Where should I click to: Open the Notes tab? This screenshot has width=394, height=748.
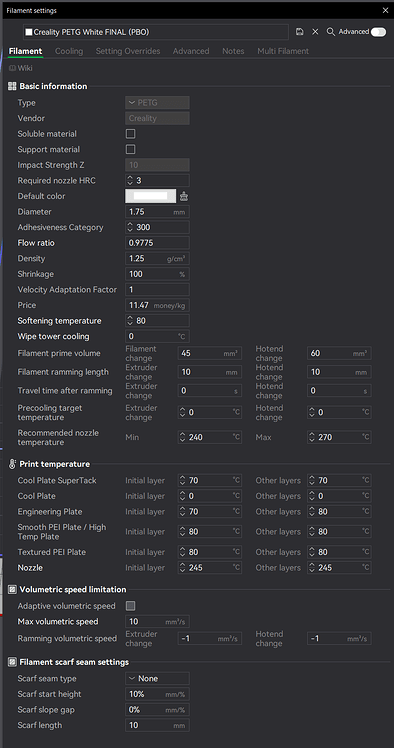coord(233,51)
